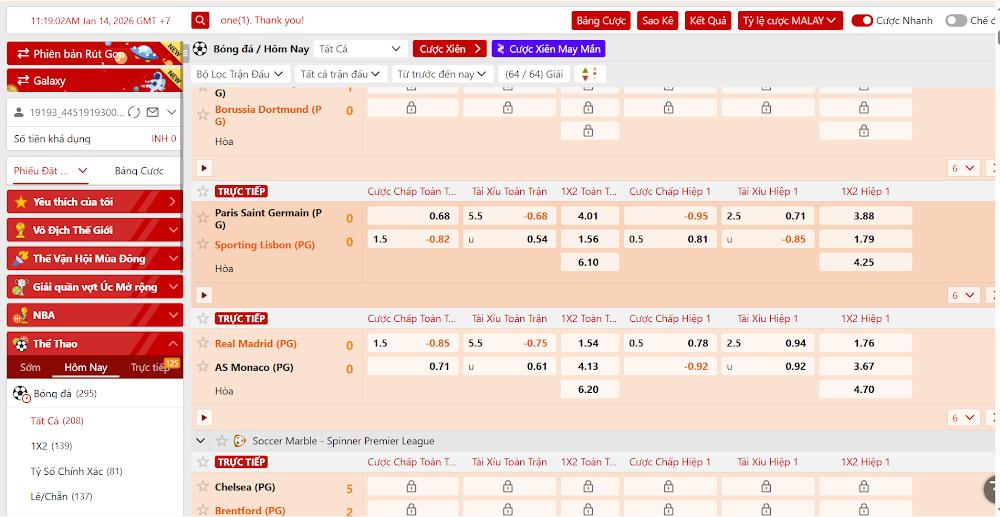
Task: Star the Chelsea match header row
Action: 203,462
